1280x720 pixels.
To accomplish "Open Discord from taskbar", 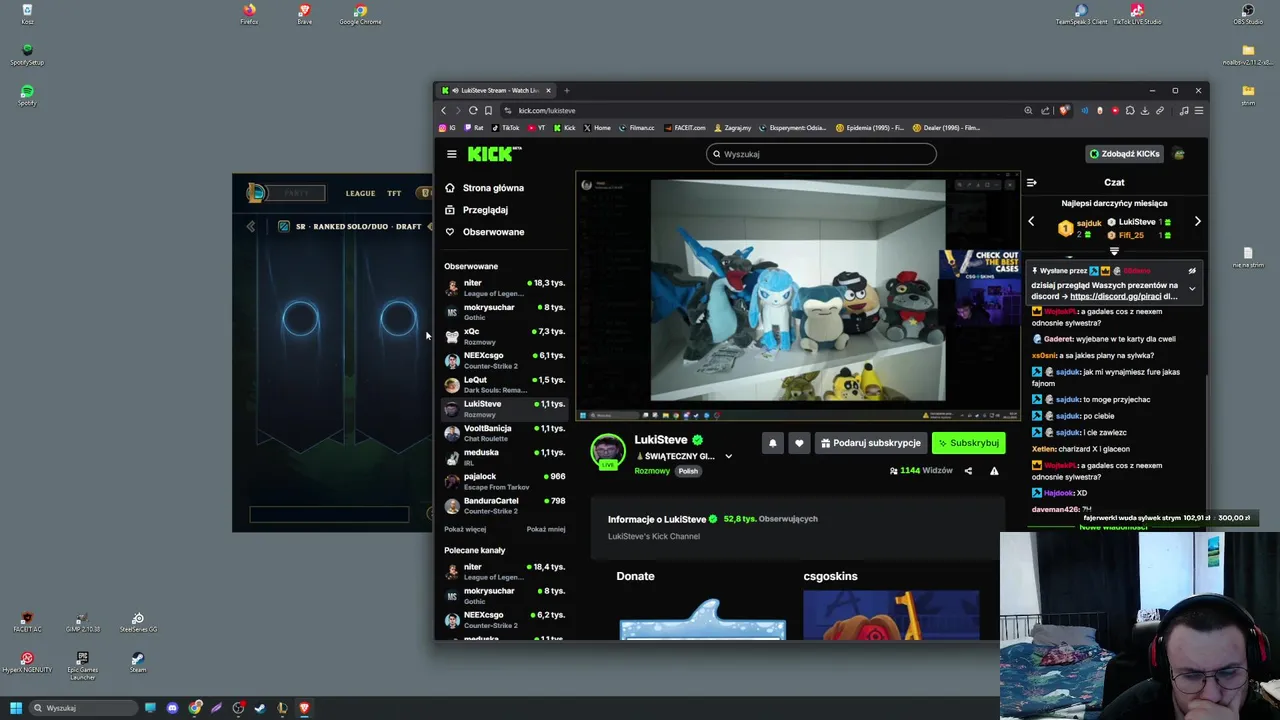I will pyautogui.click(x=172, y=708).
